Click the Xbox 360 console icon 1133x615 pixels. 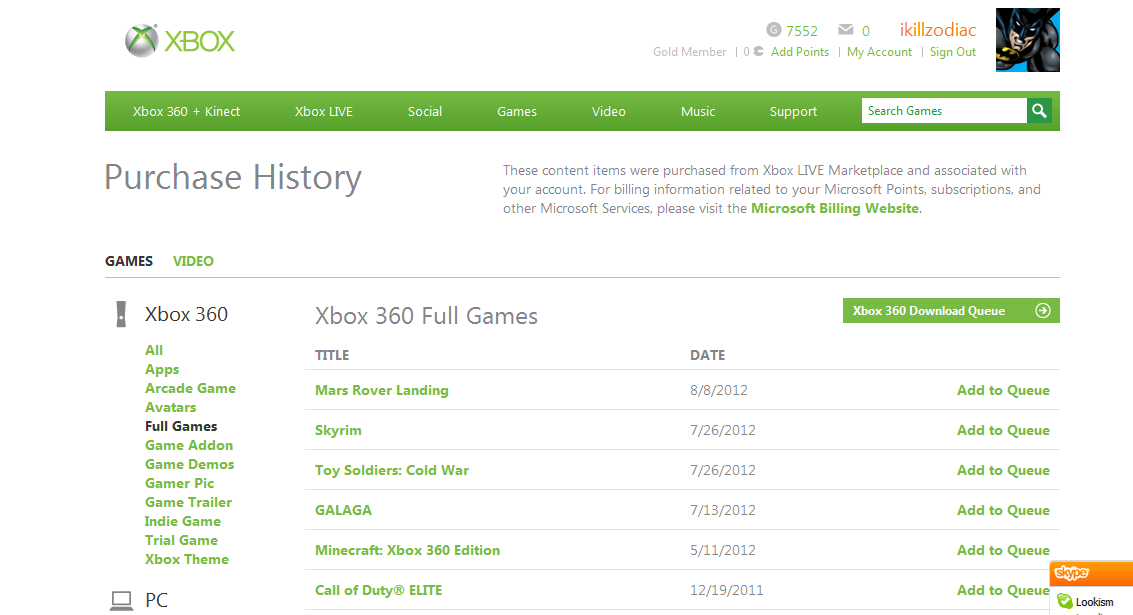pos(121,314)
